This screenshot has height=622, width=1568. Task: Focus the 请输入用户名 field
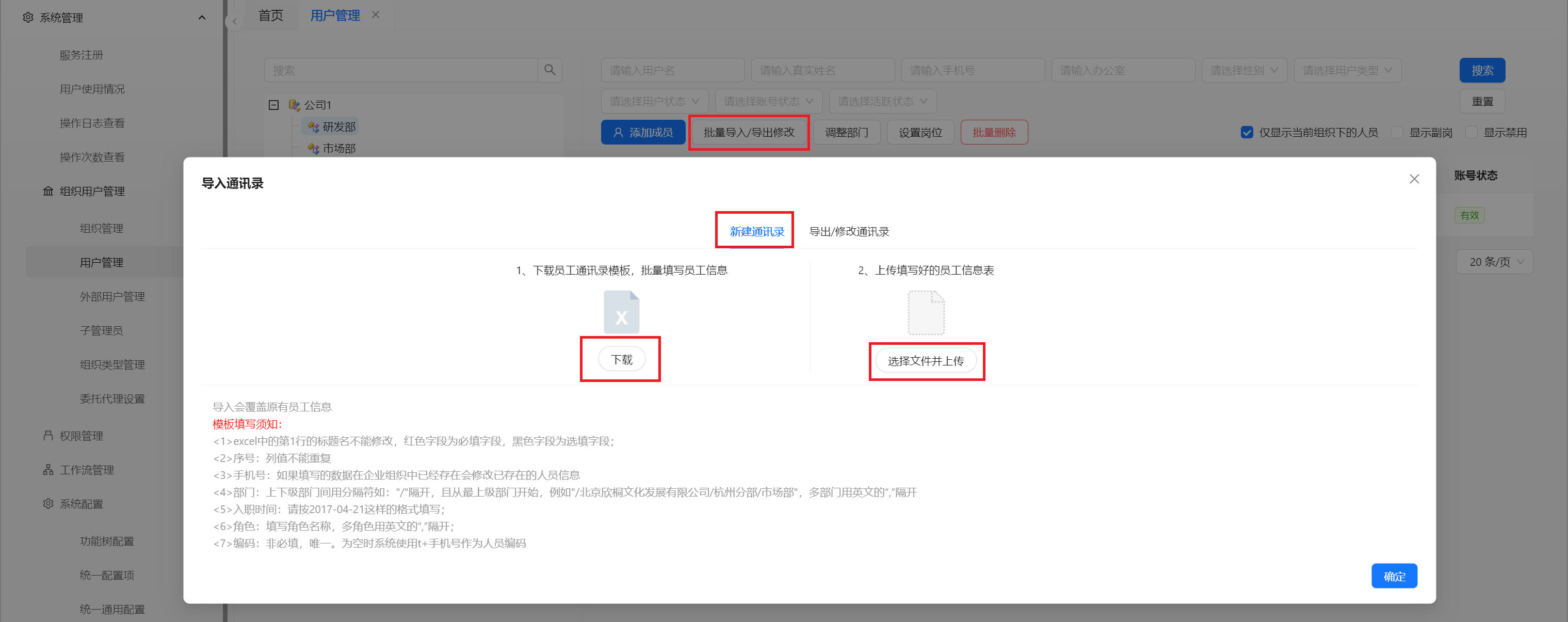673,70
